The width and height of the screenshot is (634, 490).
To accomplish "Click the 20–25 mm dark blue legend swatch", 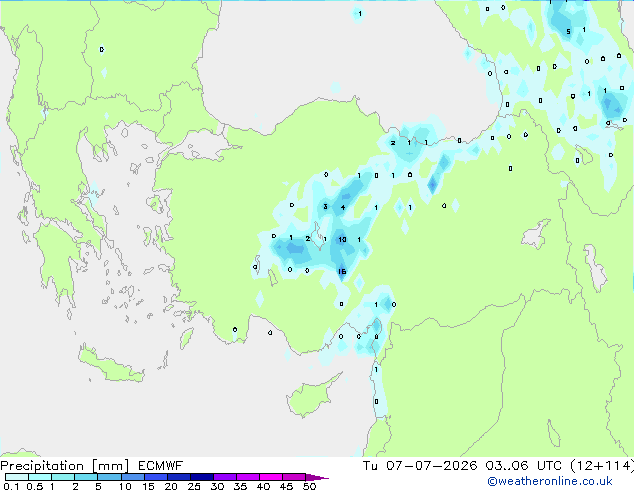I will 179,477.
